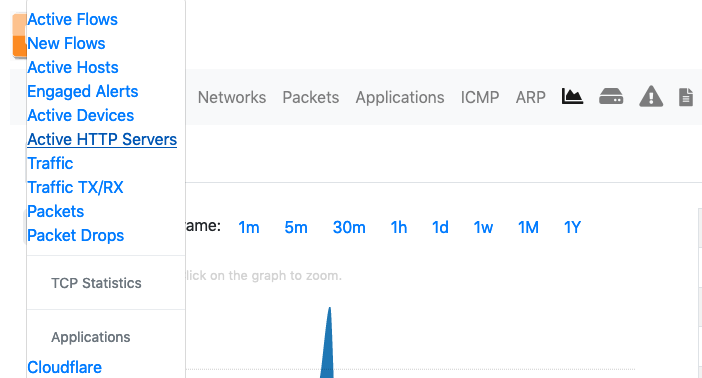The image size is (702, 378).
Task: Open the hard drive icon tab
Action: click(611, 96)
